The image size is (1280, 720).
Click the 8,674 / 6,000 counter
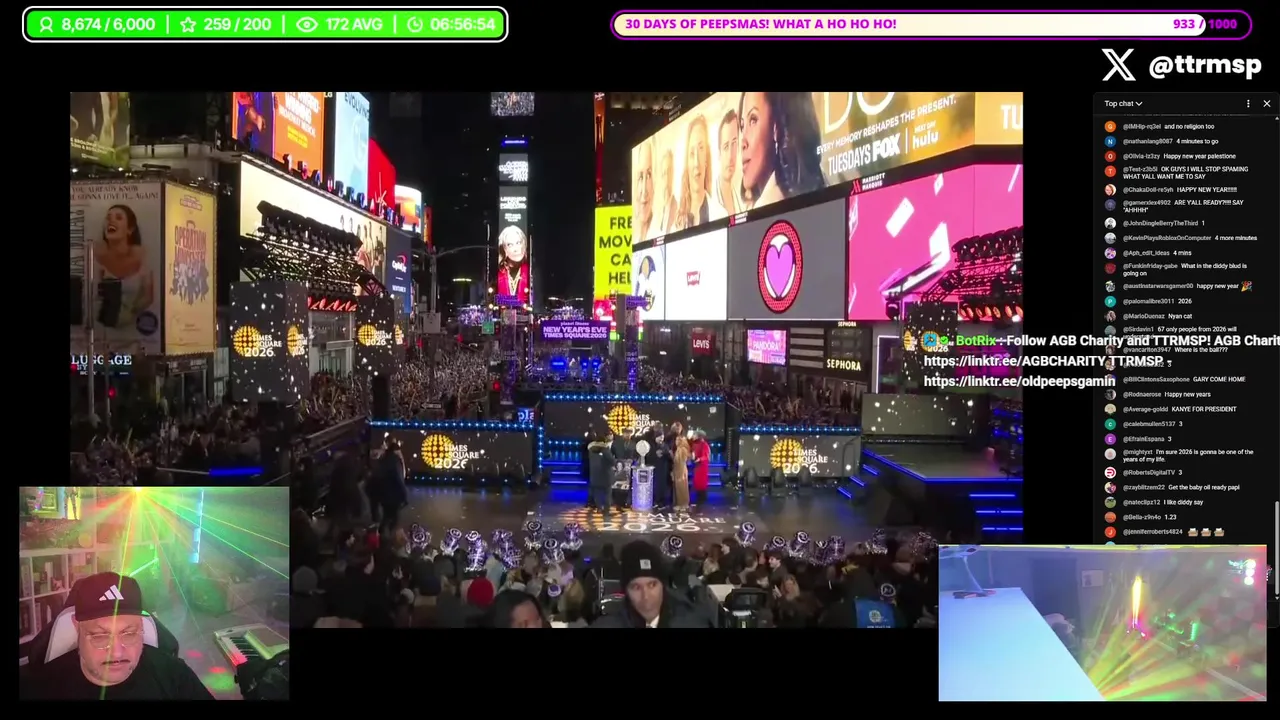tap(108, 24)
